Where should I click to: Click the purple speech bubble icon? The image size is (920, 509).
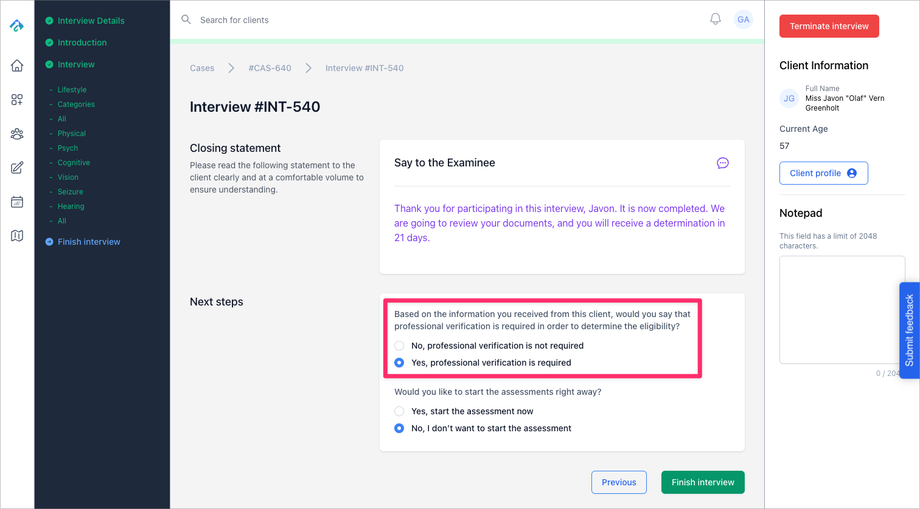click(x=722, y=163)
